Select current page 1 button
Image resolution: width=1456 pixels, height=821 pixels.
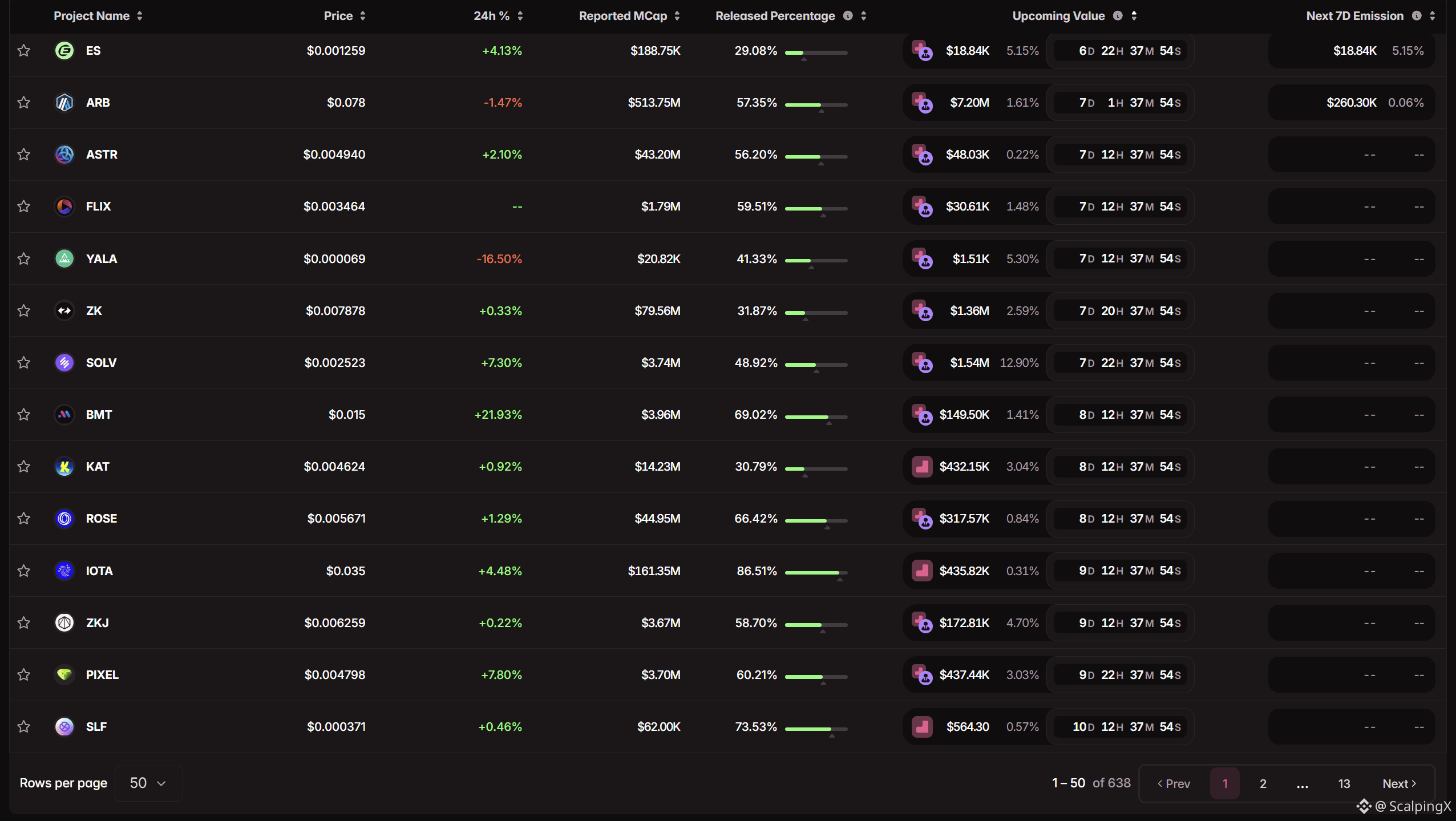(x=1225, y=784)
